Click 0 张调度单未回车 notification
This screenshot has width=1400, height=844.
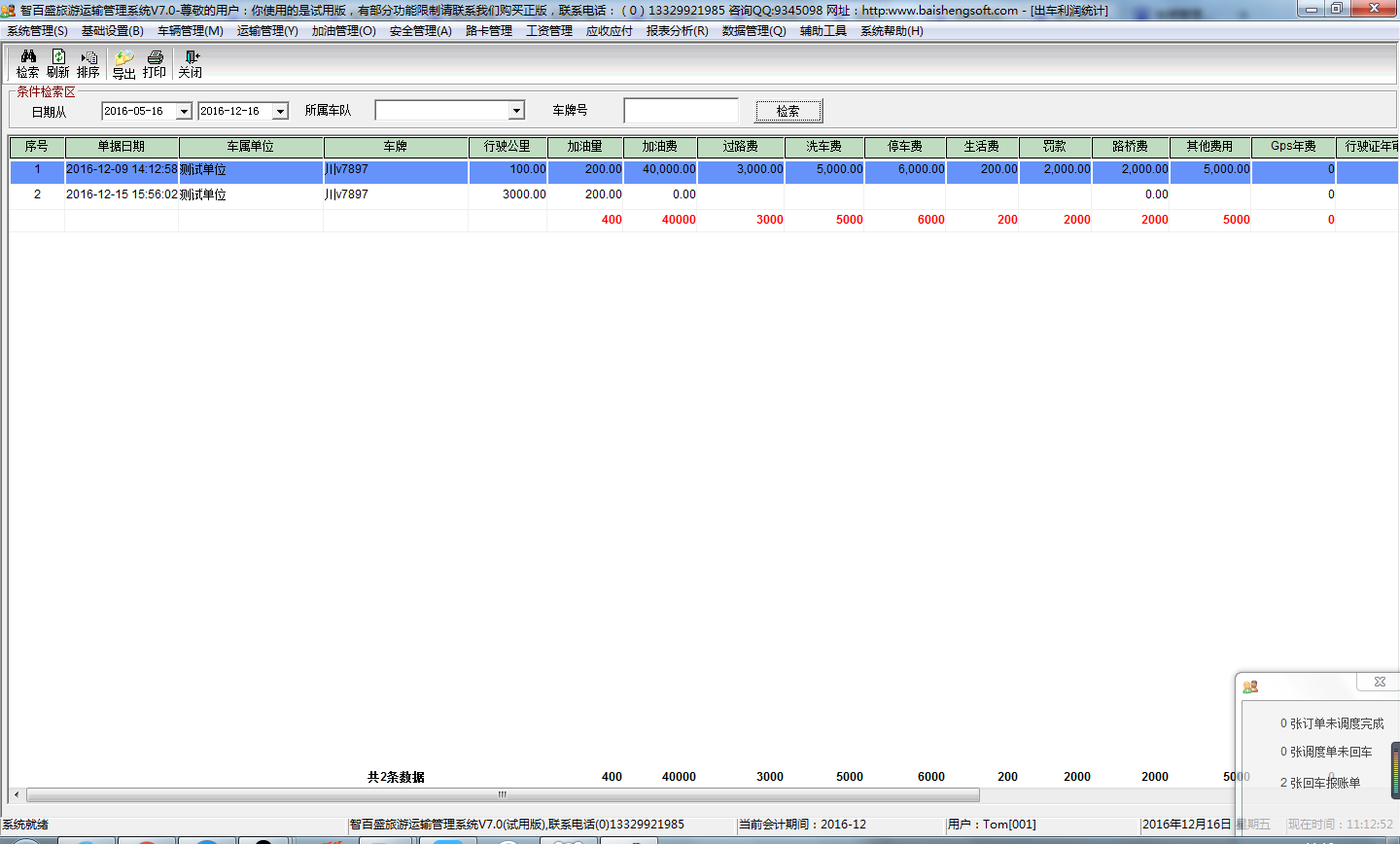coord(1326,752)
